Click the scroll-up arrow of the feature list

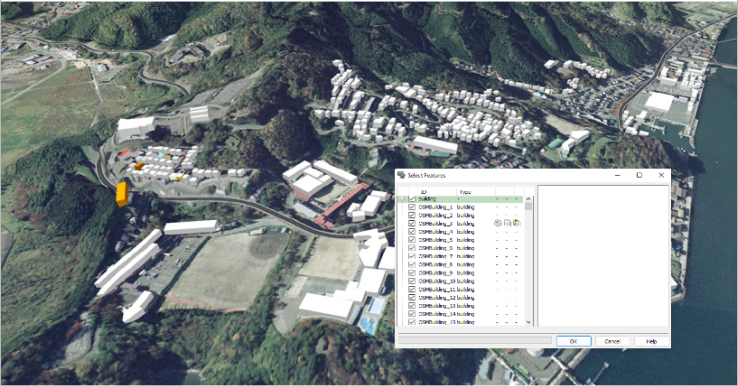pos(528,200)
